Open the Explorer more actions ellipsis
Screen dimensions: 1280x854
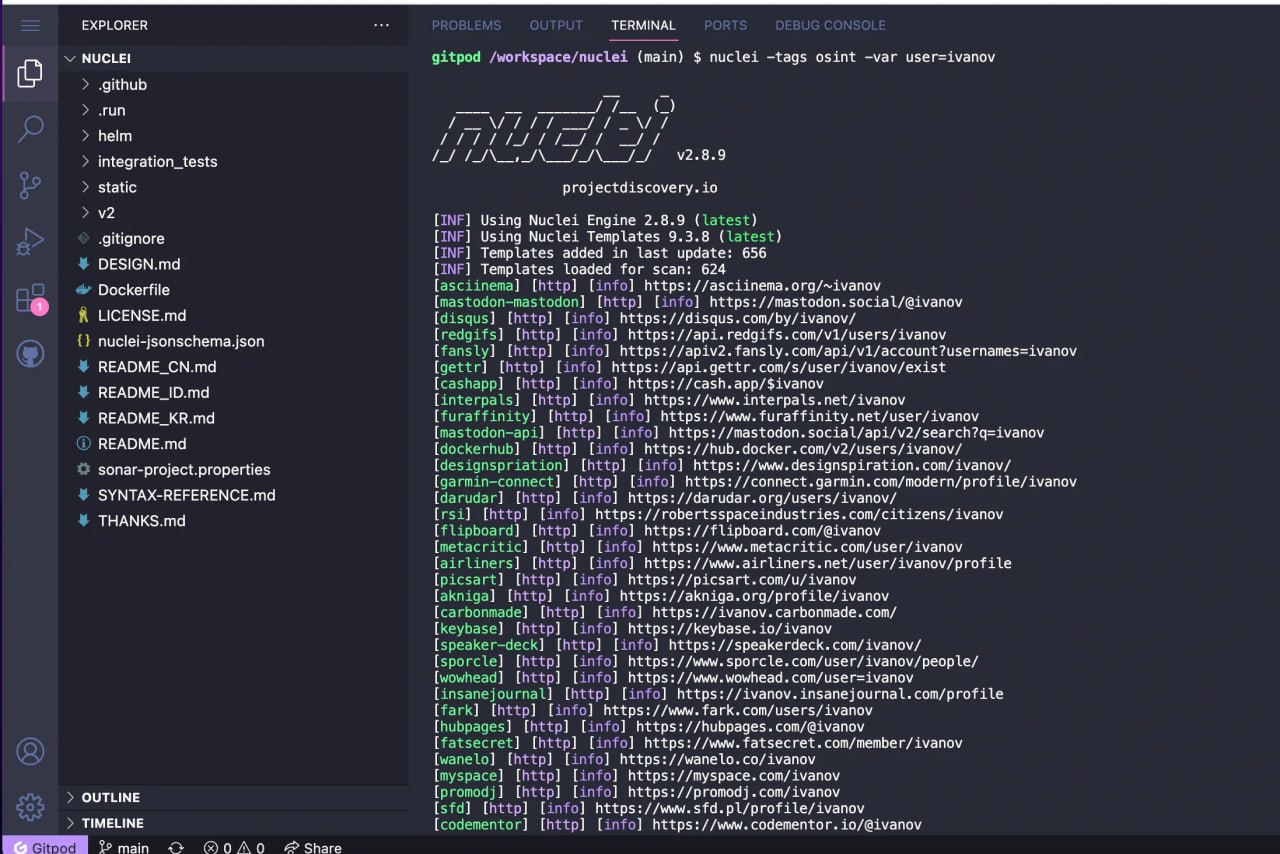pos(382,25)
